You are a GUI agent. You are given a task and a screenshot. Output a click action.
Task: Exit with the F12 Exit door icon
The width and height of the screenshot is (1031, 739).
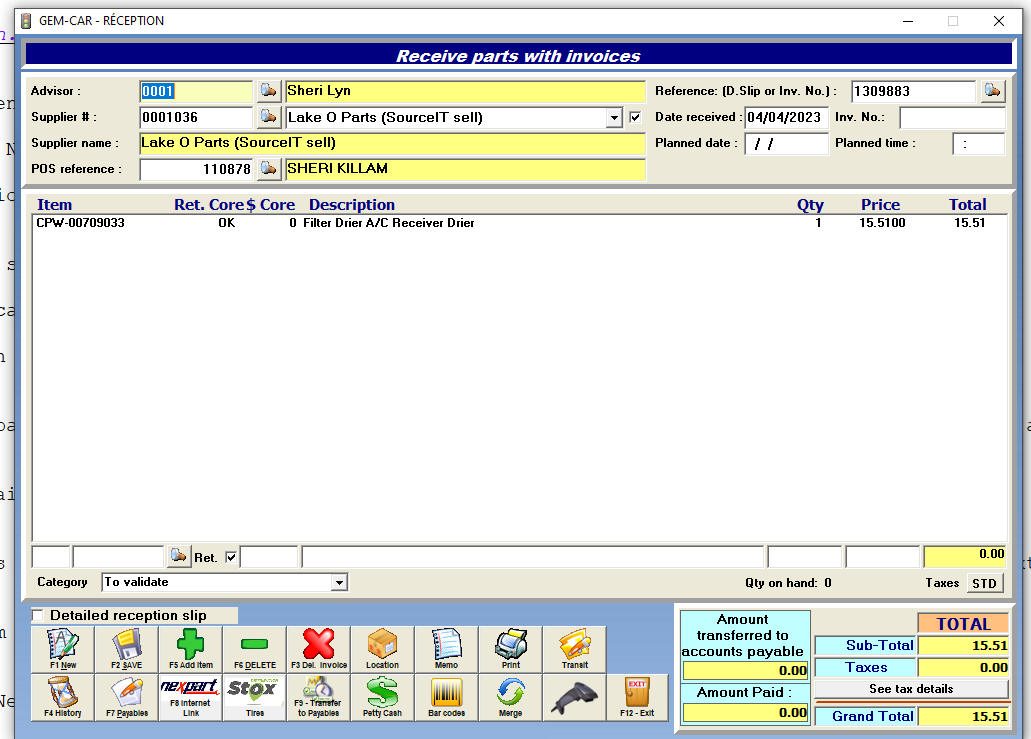tap(636, 697)
